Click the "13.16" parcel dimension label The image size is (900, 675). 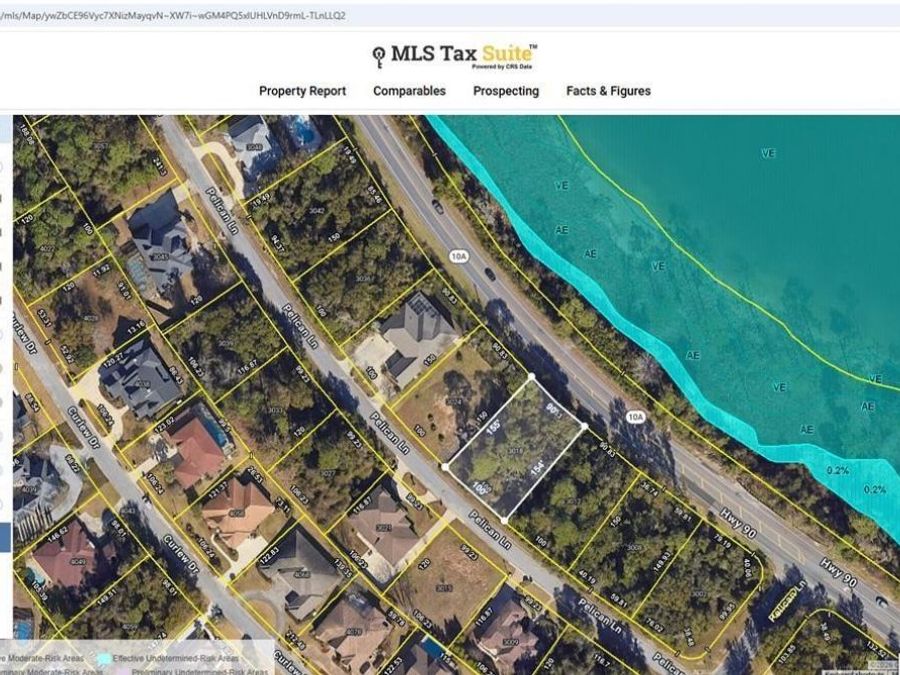136,328
